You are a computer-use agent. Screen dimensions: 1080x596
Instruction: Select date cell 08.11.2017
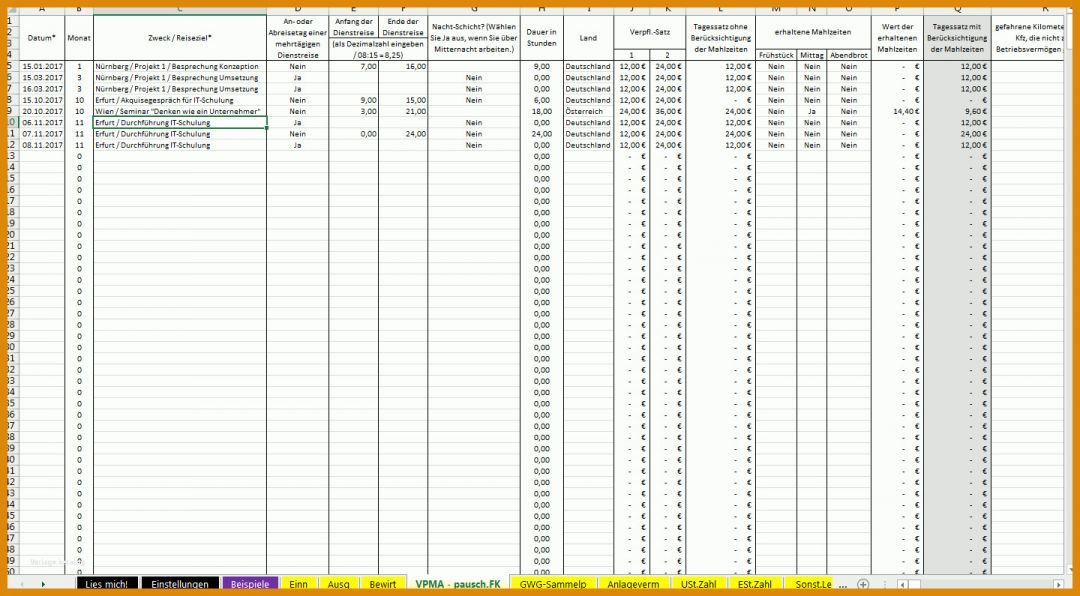click(42, 145)
